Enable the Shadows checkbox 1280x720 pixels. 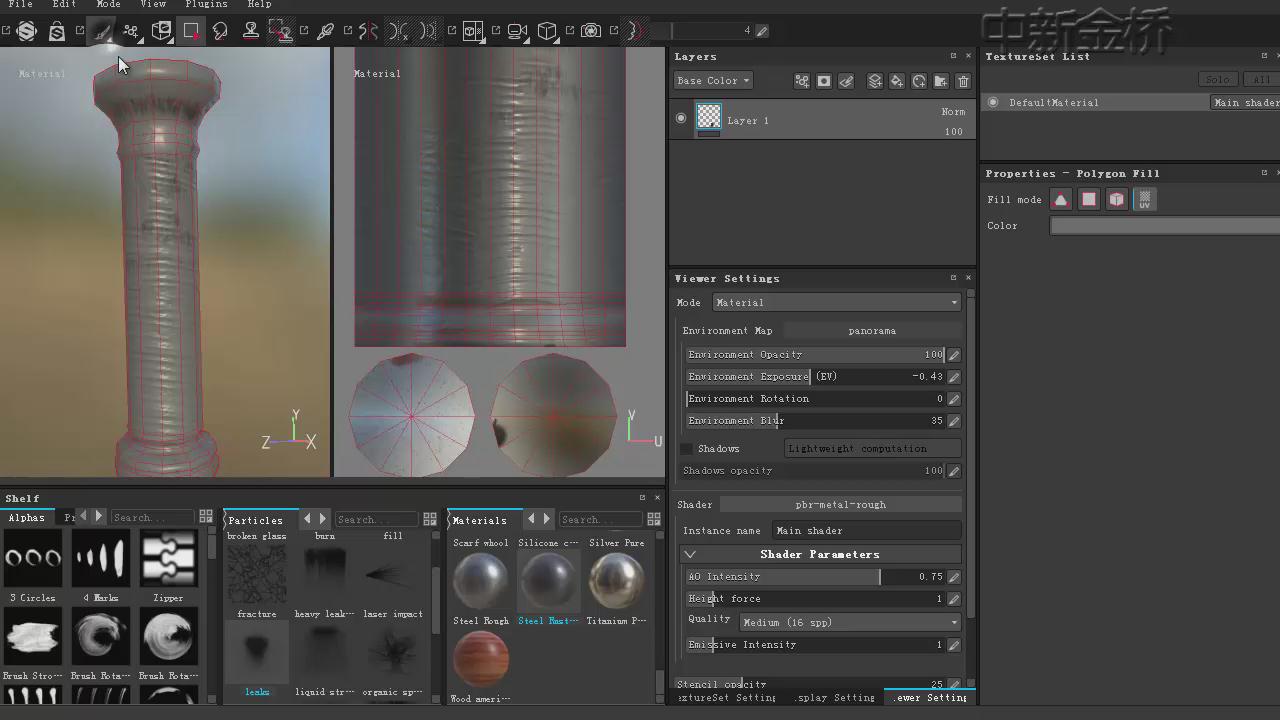point(686,449)
